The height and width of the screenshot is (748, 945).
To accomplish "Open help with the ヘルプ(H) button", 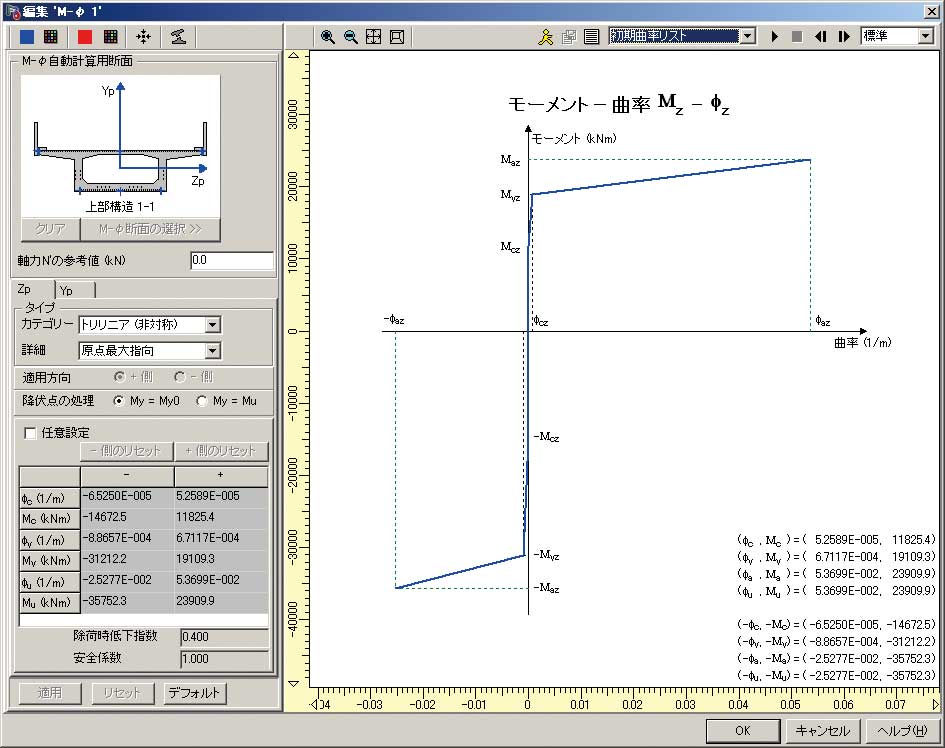I will point(902,731).
